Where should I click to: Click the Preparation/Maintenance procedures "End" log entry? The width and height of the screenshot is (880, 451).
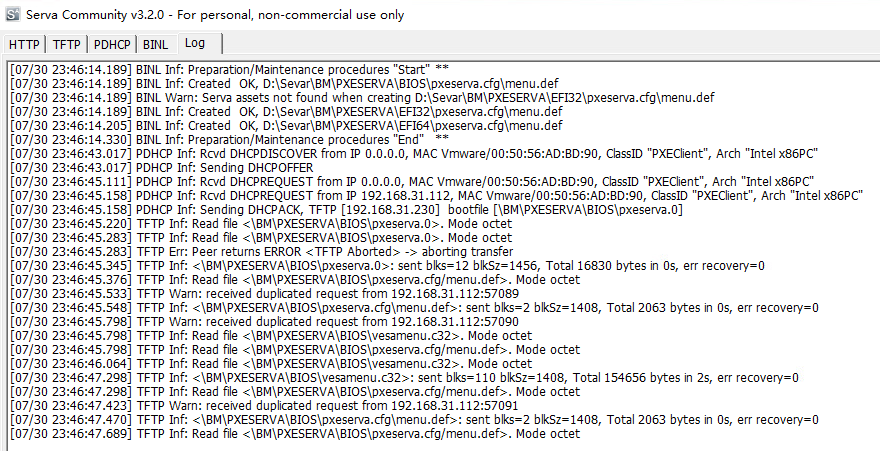(229, 140)
